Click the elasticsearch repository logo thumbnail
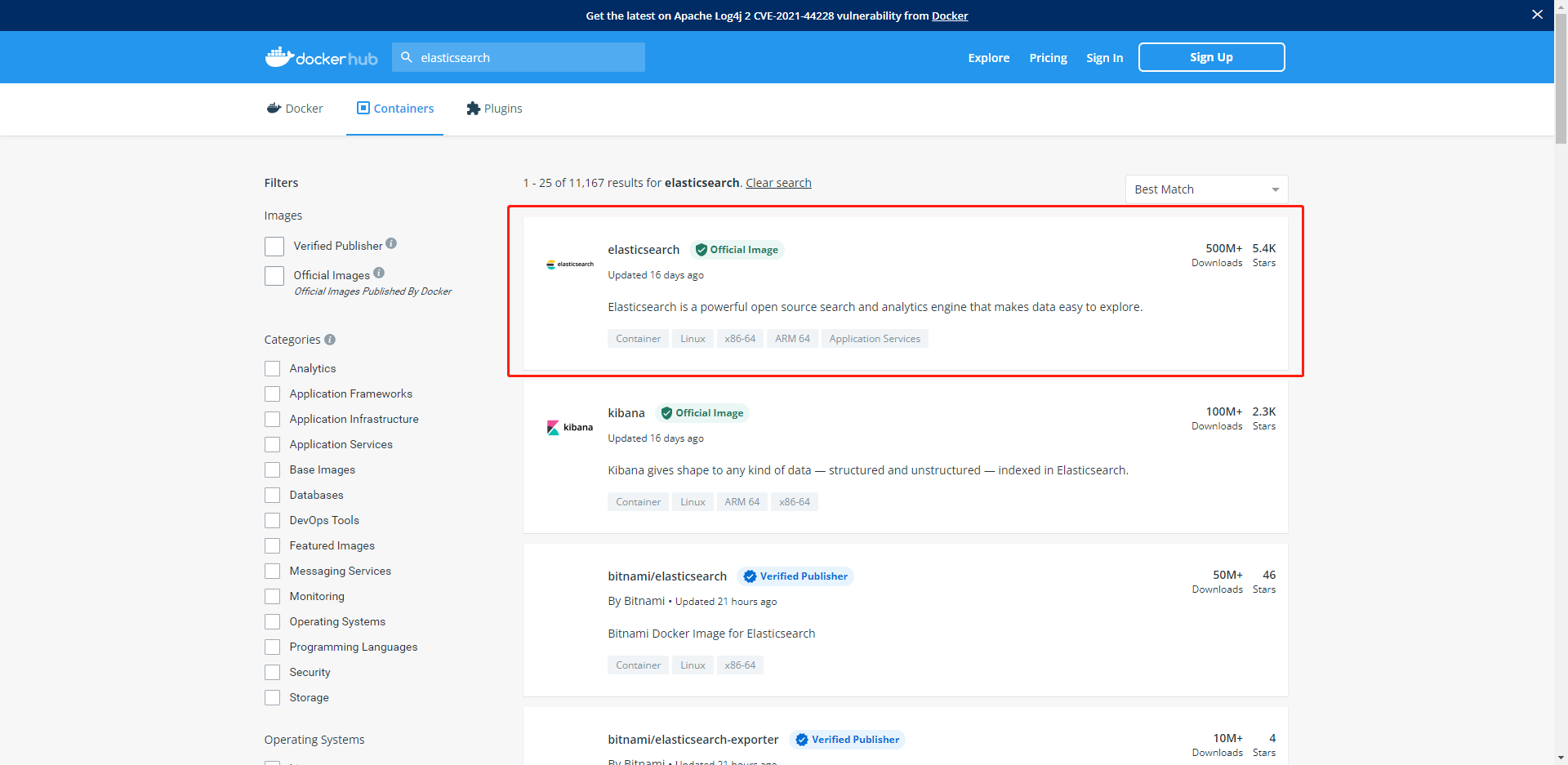The height and width of the screenshot is (765, 1568). (x=569, y=263)
